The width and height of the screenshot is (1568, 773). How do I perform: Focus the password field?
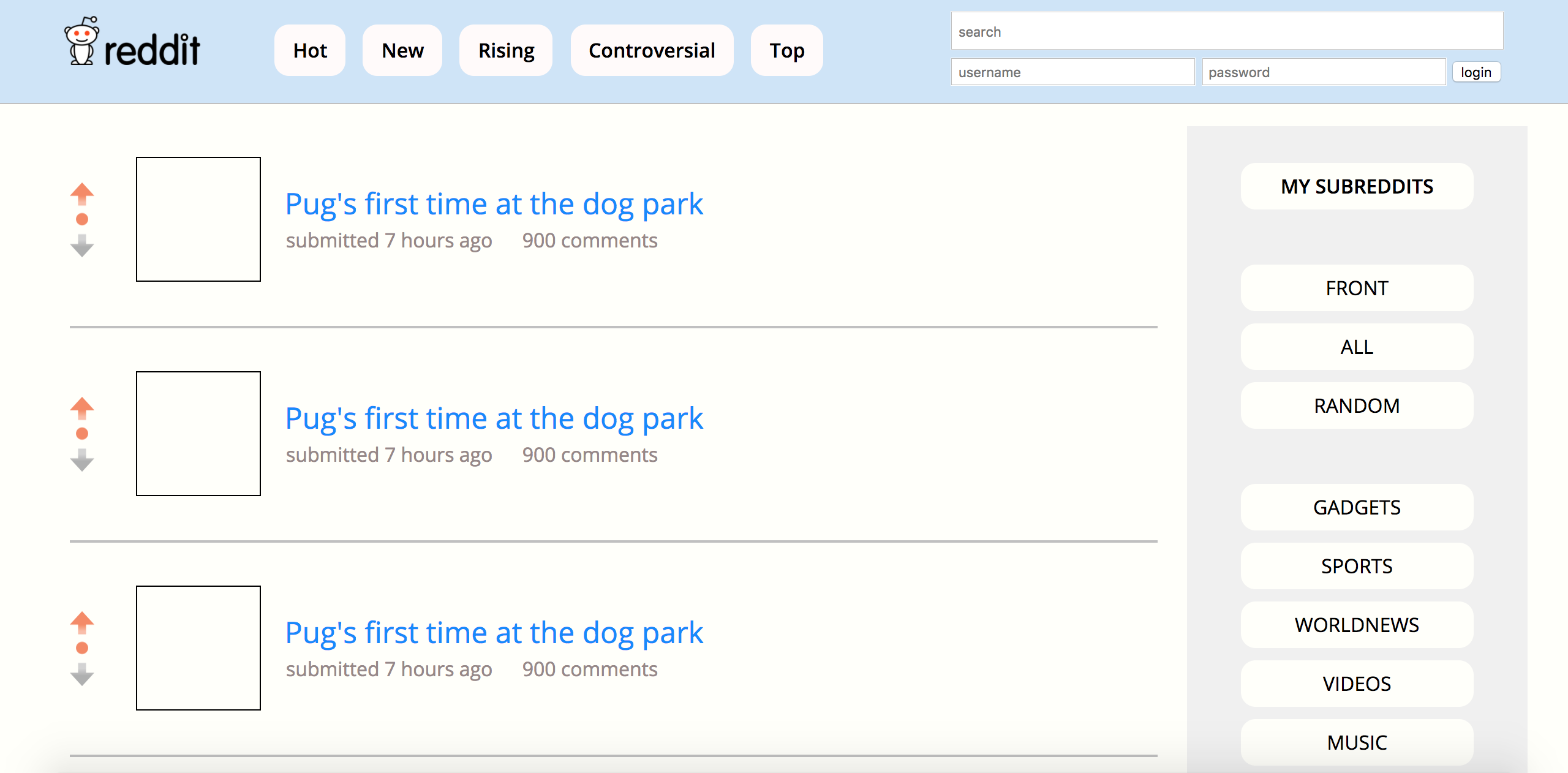click(x=1324, y=72)
